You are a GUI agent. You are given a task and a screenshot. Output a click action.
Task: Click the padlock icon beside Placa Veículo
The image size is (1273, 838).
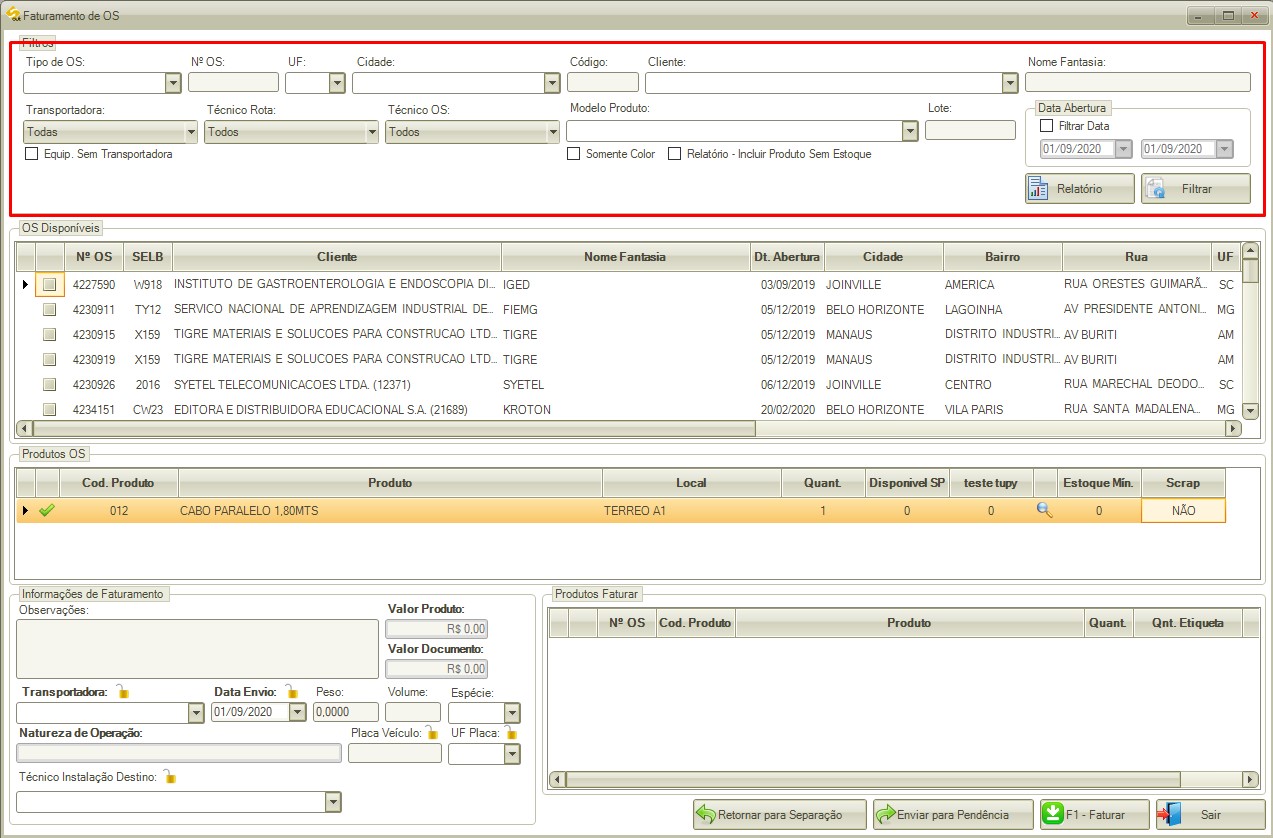click(x=432, y=733)
